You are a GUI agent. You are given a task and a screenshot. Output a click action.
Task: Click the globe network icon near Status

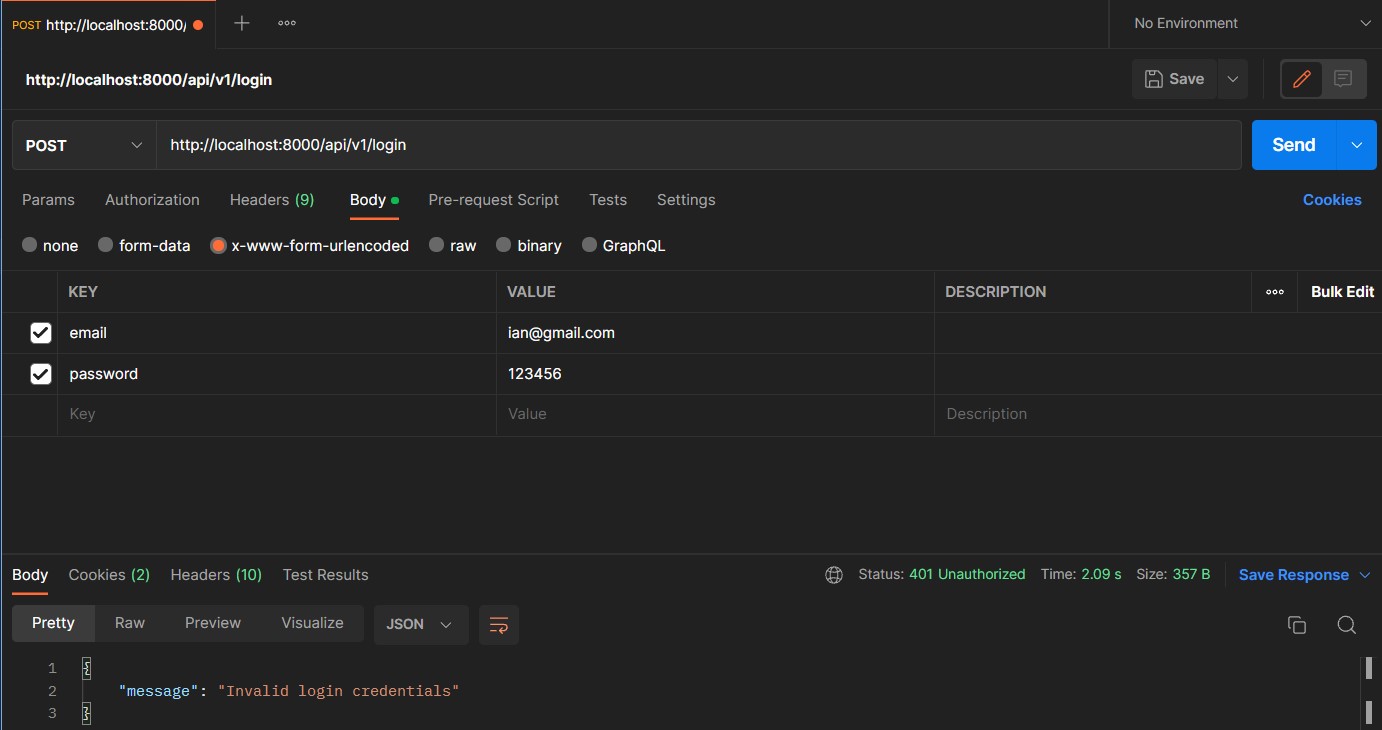(x=834, y=575)
